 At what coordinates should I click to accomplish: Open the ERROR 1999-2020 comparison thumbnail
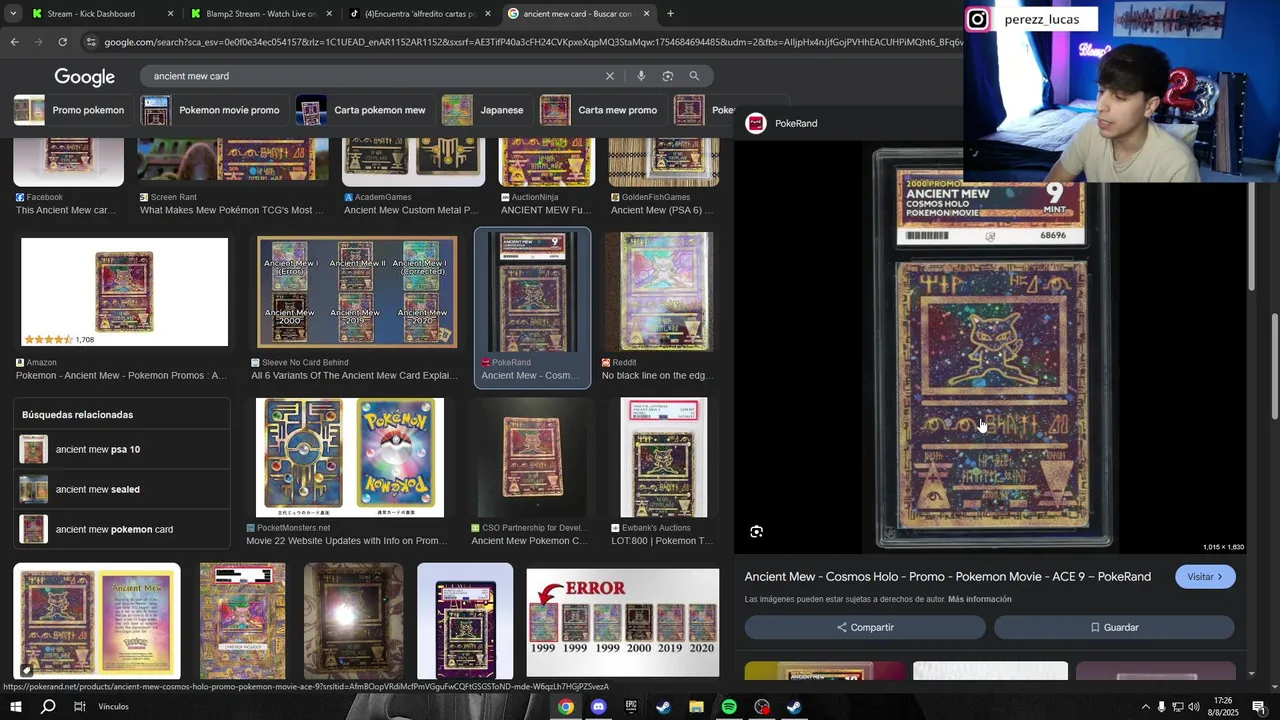pyautogui.click(x=622, y=622)
